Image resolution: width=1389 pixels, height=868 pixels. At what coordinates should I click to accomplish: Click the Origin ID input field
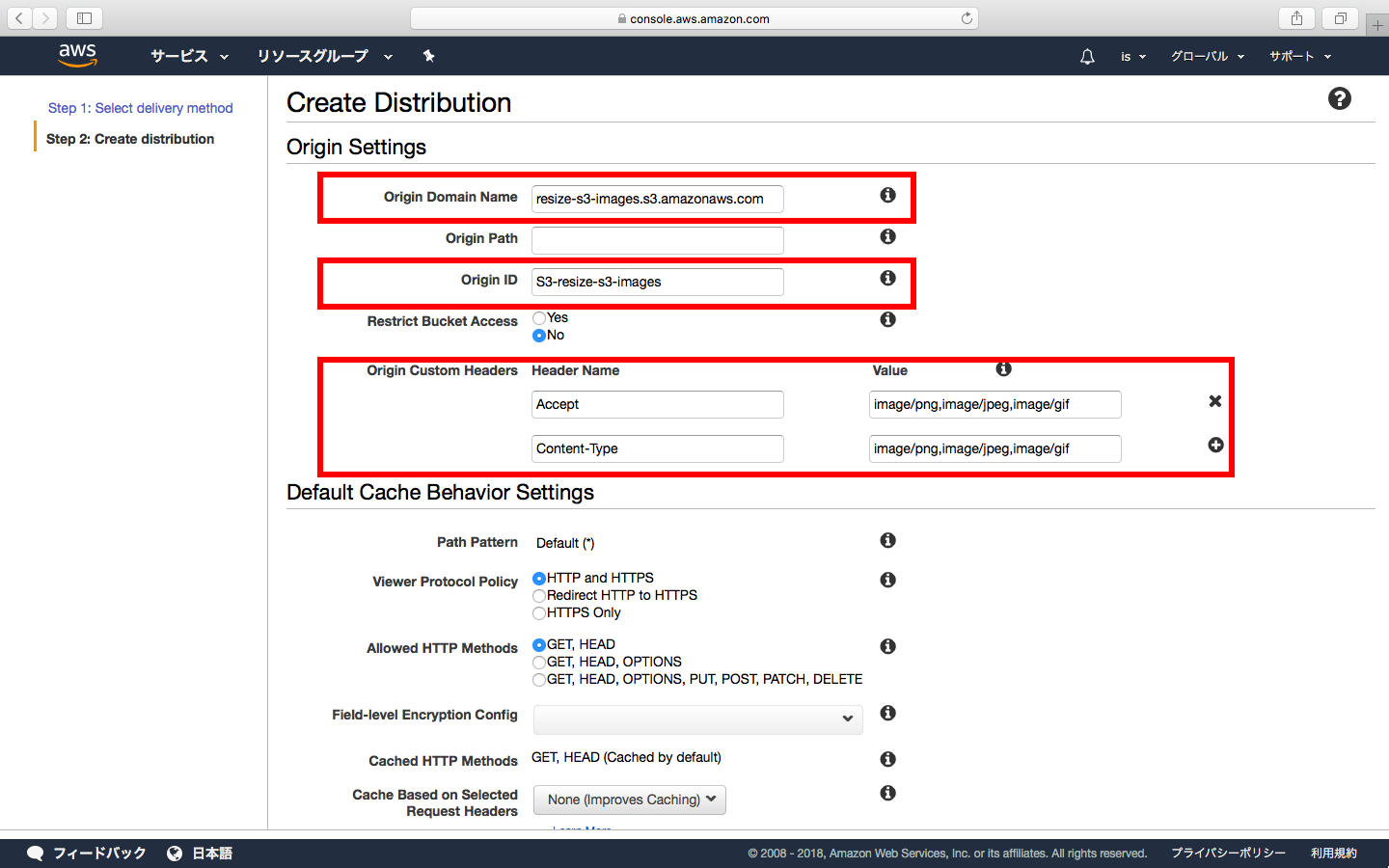(x=658, y=282)
